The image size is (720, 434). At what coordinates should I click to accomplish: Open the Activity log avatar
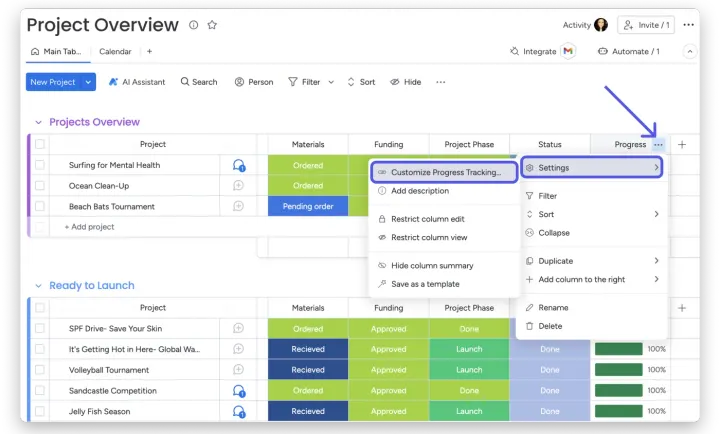pos(601,25)
